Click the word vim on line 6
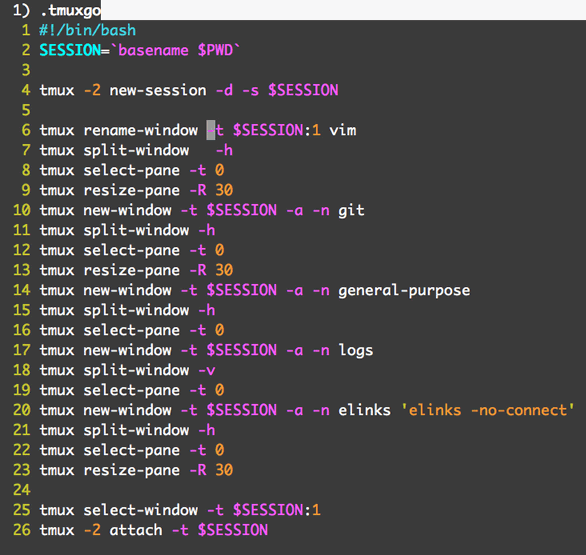The image size is (586, 555). click(x=343, y=130)
